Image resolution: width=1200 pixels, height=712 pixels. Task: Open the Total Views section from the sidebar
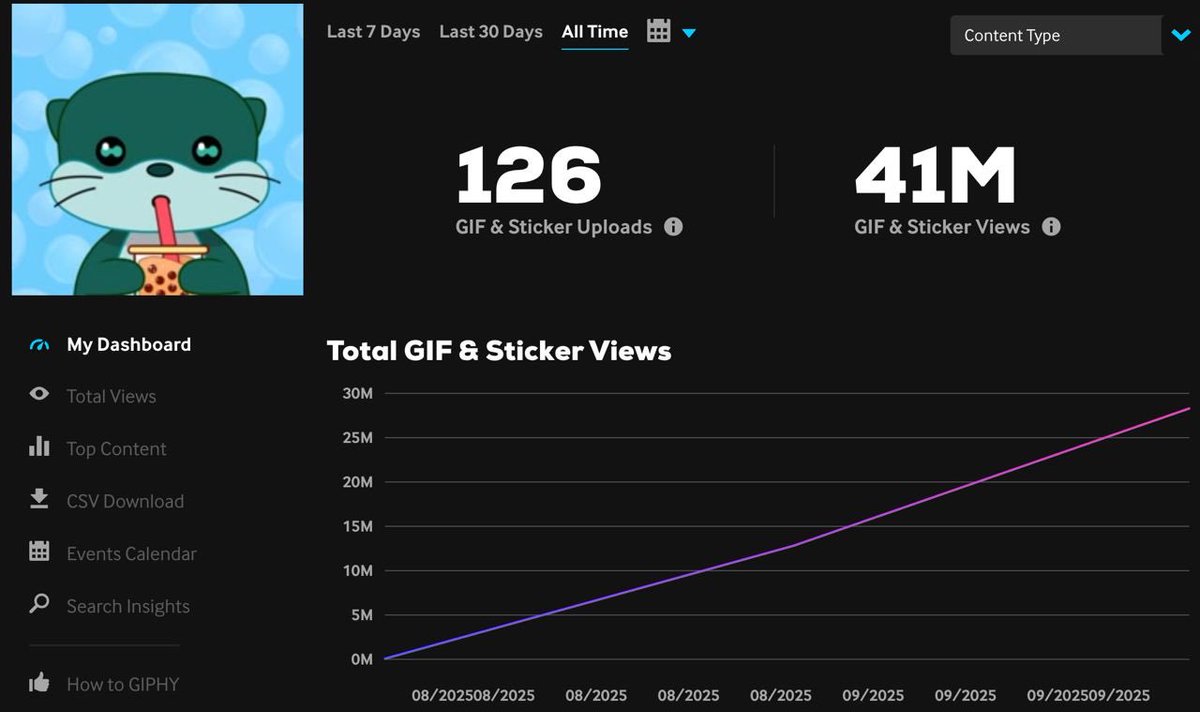click(x=110, y=396)
